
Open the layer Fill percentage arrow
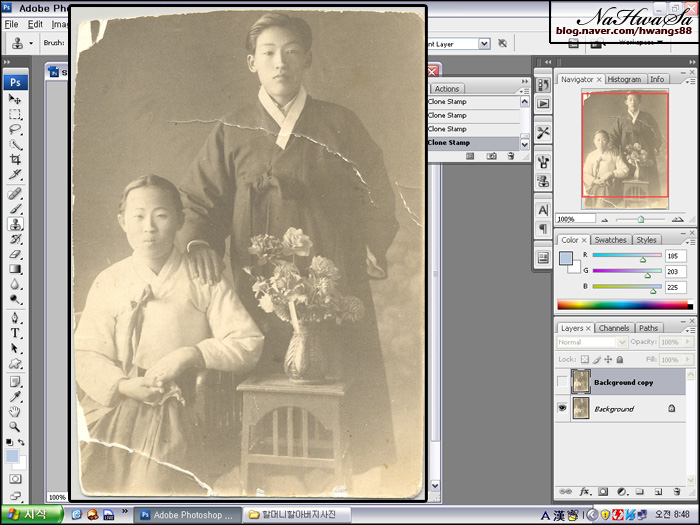pyautogui.click(x=689, y=359)
